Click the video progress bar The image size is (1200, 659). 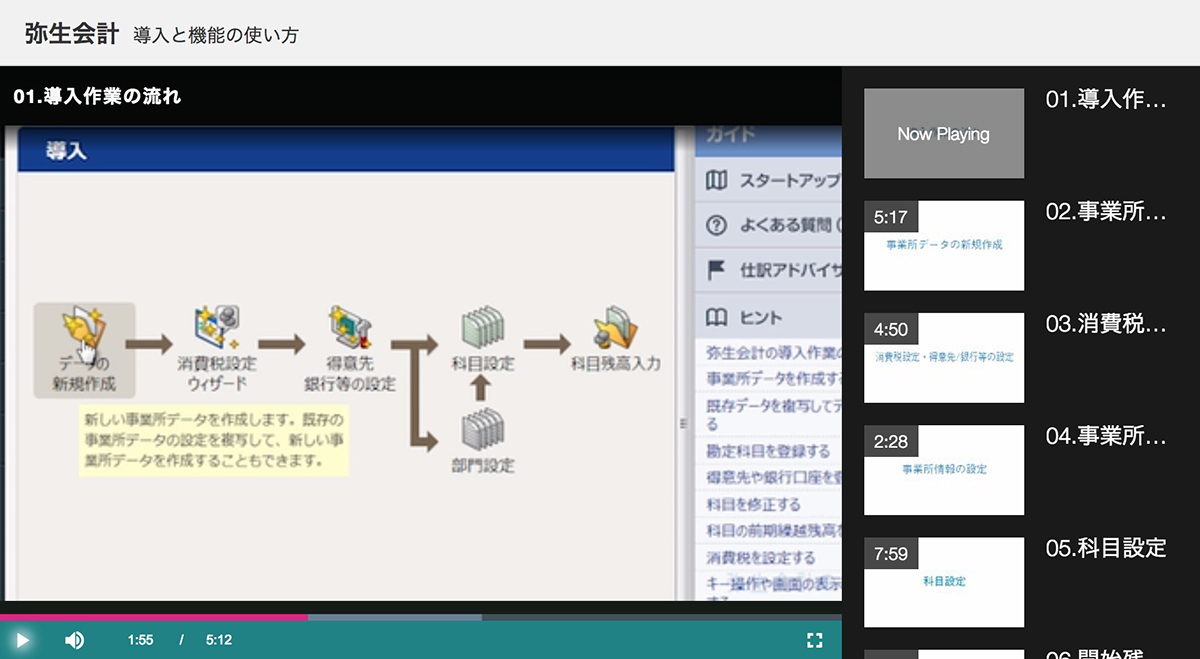[x=421, y=617]
